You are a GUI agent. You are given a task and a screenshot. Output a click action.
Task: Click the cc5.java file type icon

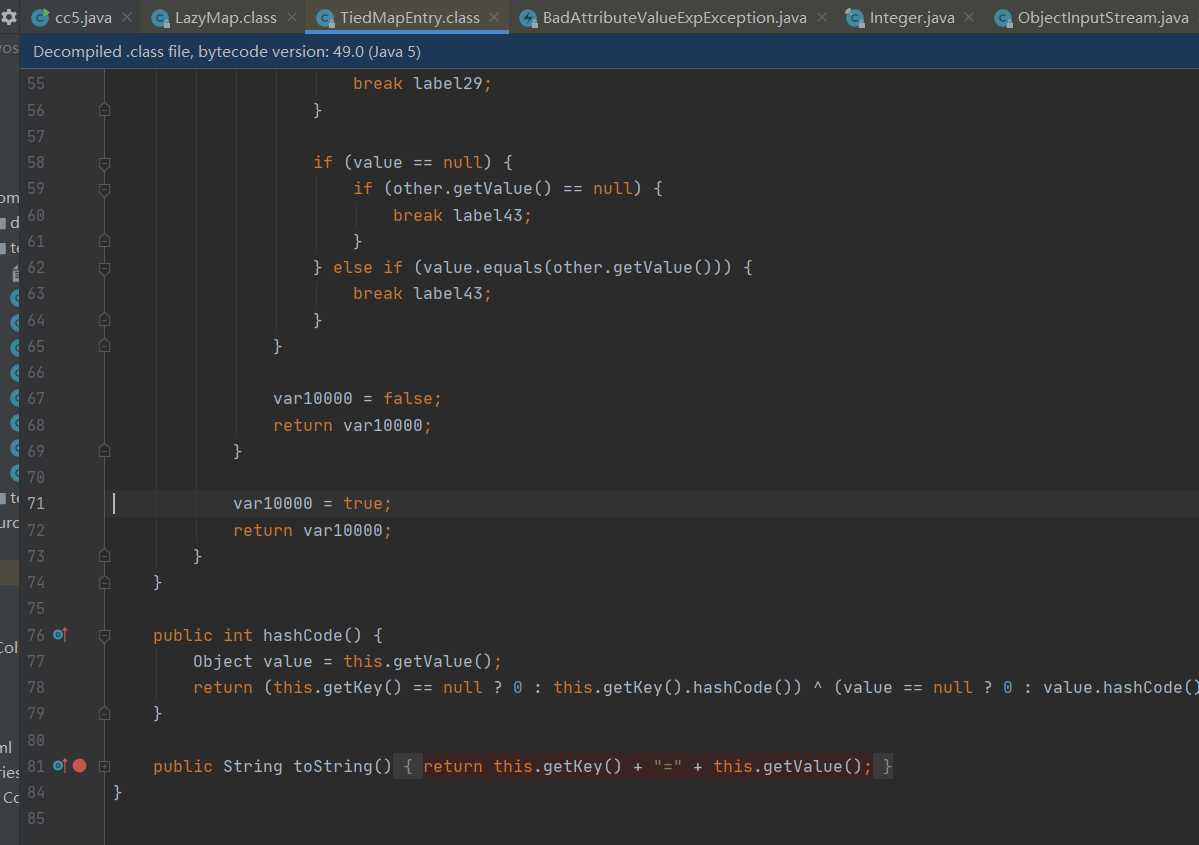pos(41,18)
